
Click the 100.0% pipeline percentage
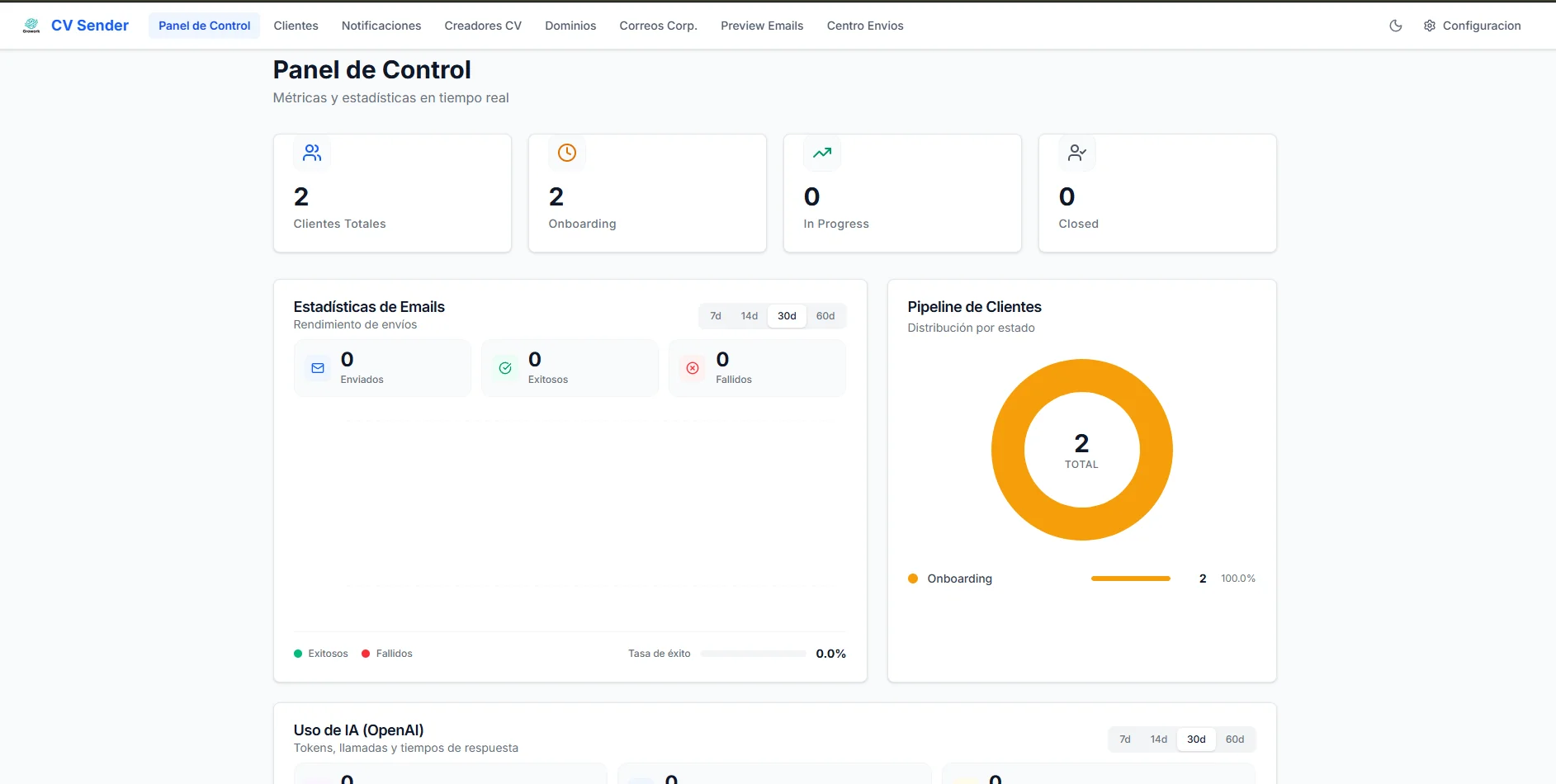coord(1238,579)
